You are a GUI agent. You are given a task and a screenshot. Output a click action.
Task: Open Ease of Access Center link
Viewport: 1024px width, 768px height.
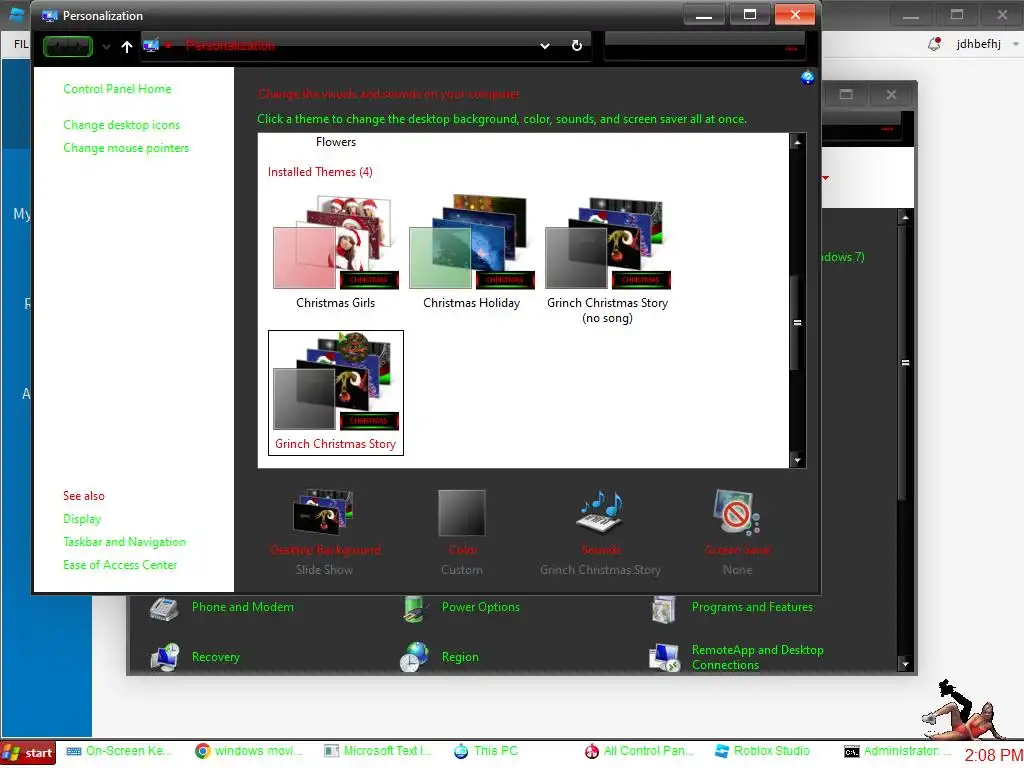coord(120,564)
